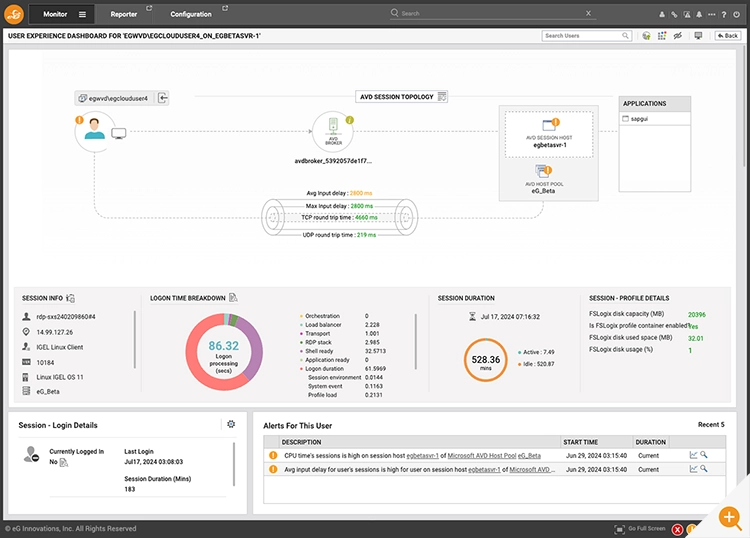
Task: Open graph icon for Avg input delay alert
Action: point(693,469)
